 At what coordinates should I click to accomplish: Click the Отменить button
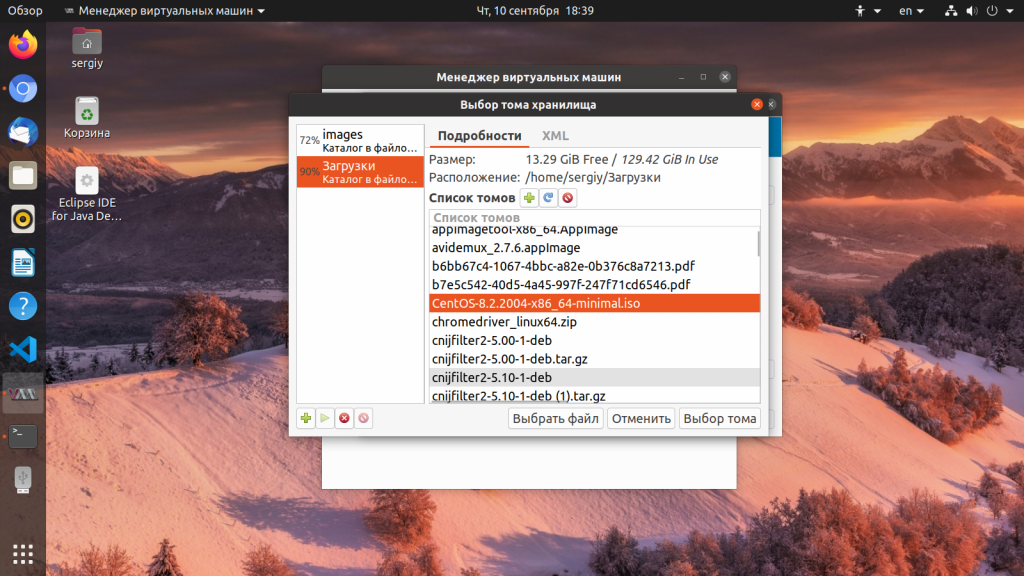point(641,419)
